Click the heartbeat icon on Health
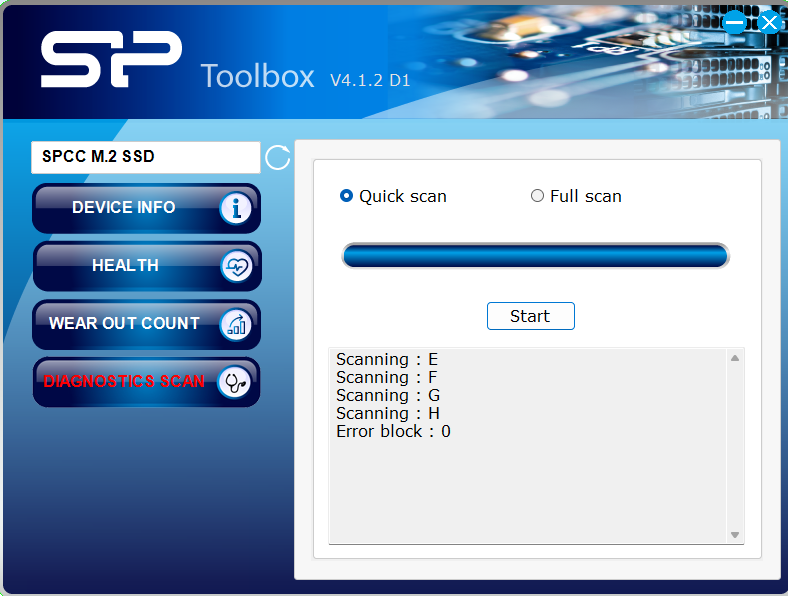 (237, 266)
